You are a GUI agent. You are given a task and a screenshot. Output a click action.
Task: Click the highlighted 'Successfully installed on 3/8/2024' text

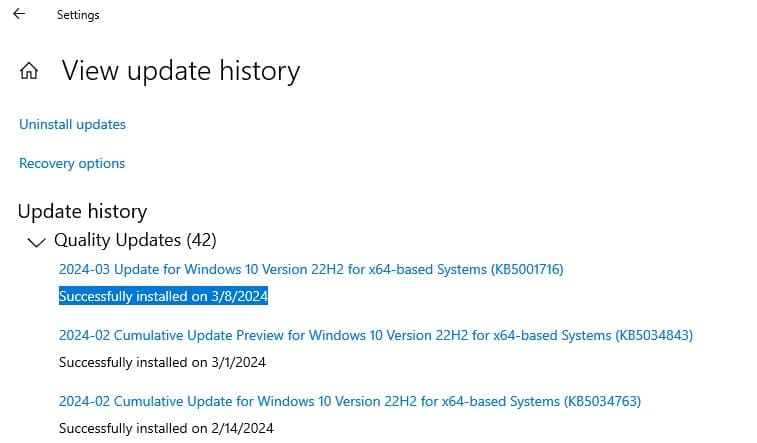pos(163,296)
